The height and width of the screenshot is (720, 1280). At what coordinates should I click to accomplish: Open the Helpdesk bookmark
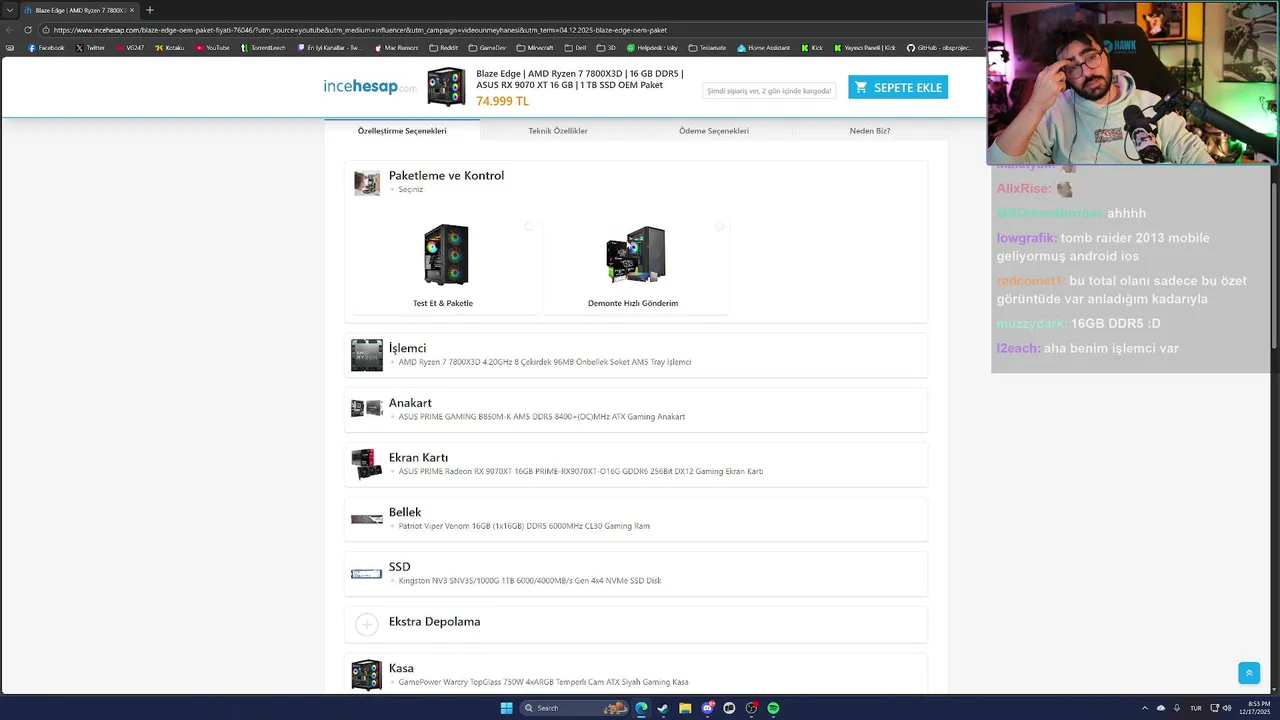coord(652,47)
